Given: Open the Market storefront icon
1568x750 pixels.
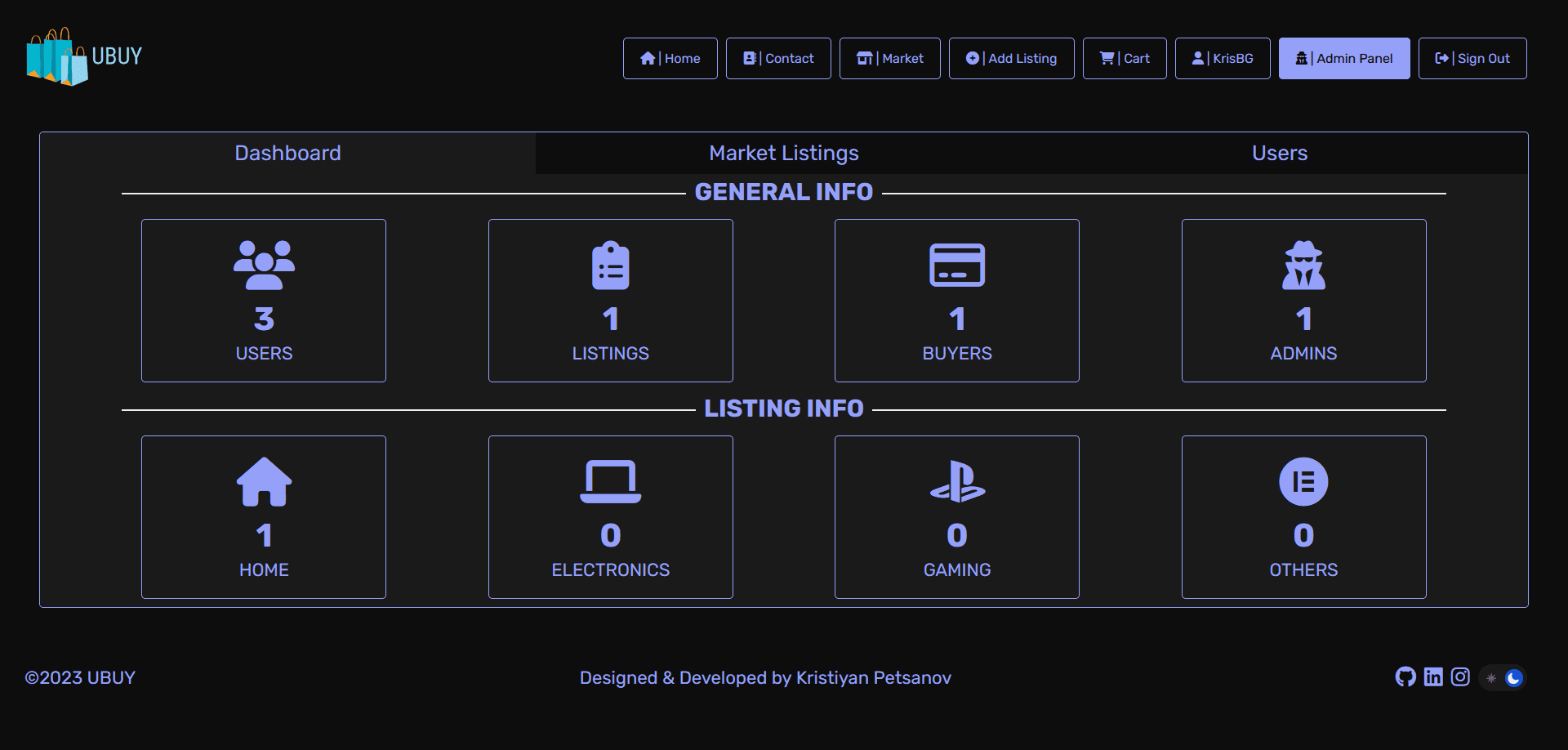Looking at the screenshot, I should click(x=864, y=58).
